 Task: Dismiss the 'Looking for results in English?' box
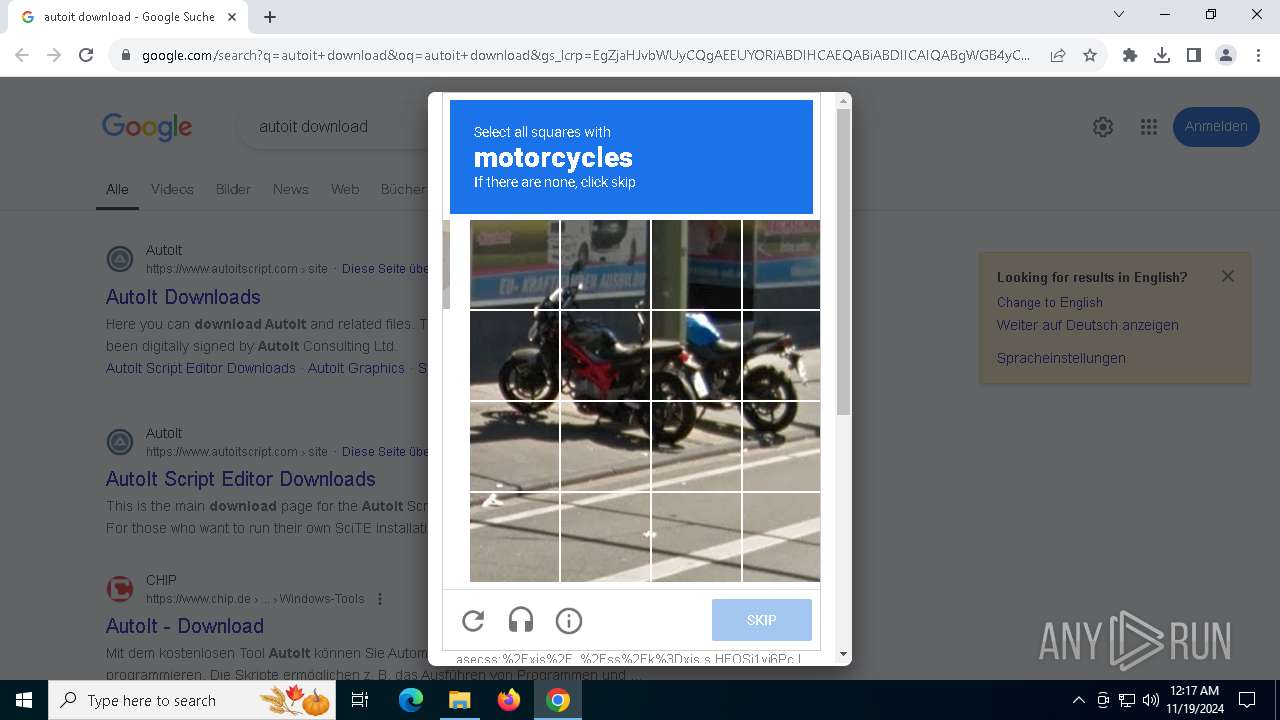(1228, 276)
